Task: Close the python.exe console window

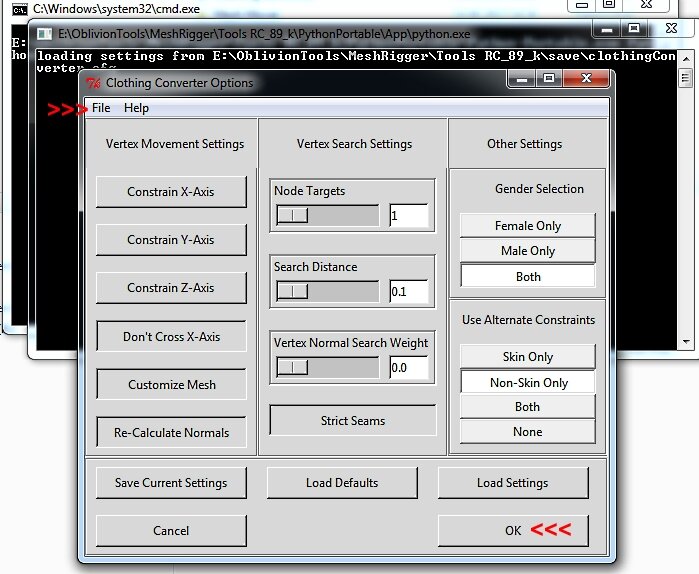Action: click(x=671, y=29)
